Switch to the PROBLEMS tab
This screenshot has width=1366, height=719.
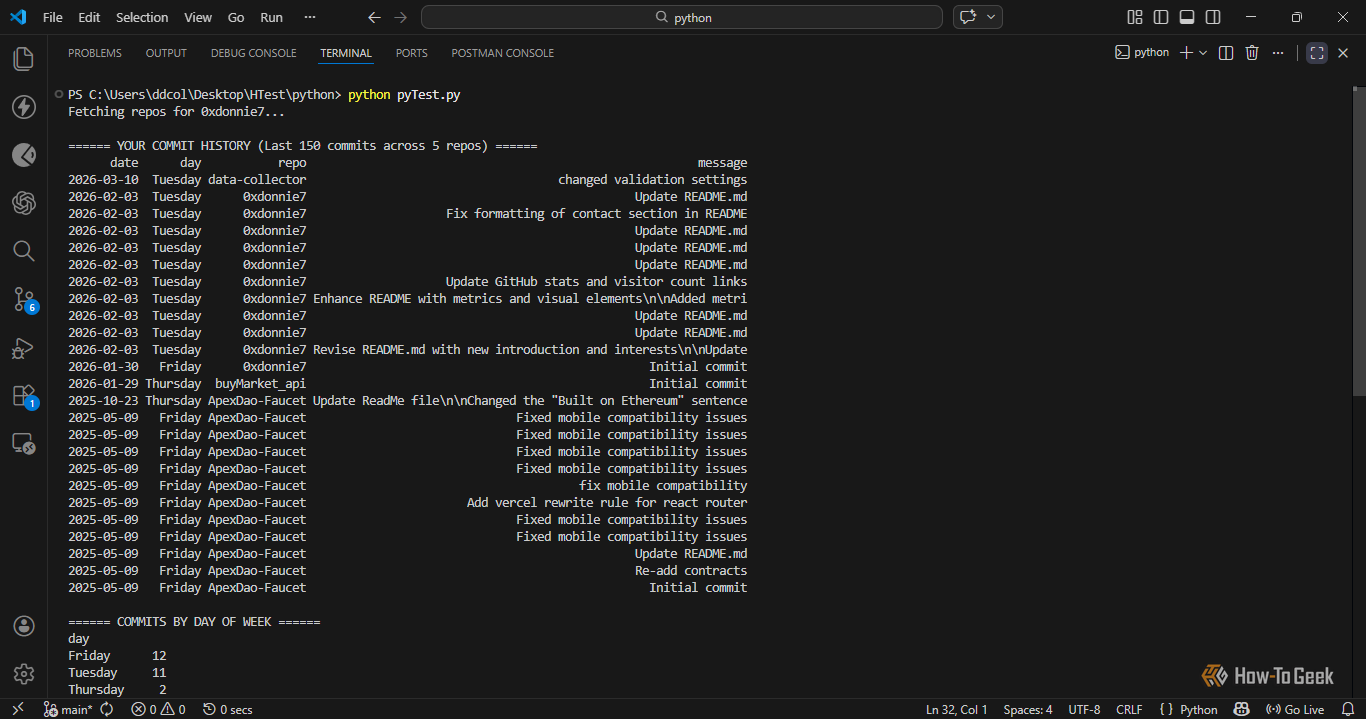pos(95,53)
